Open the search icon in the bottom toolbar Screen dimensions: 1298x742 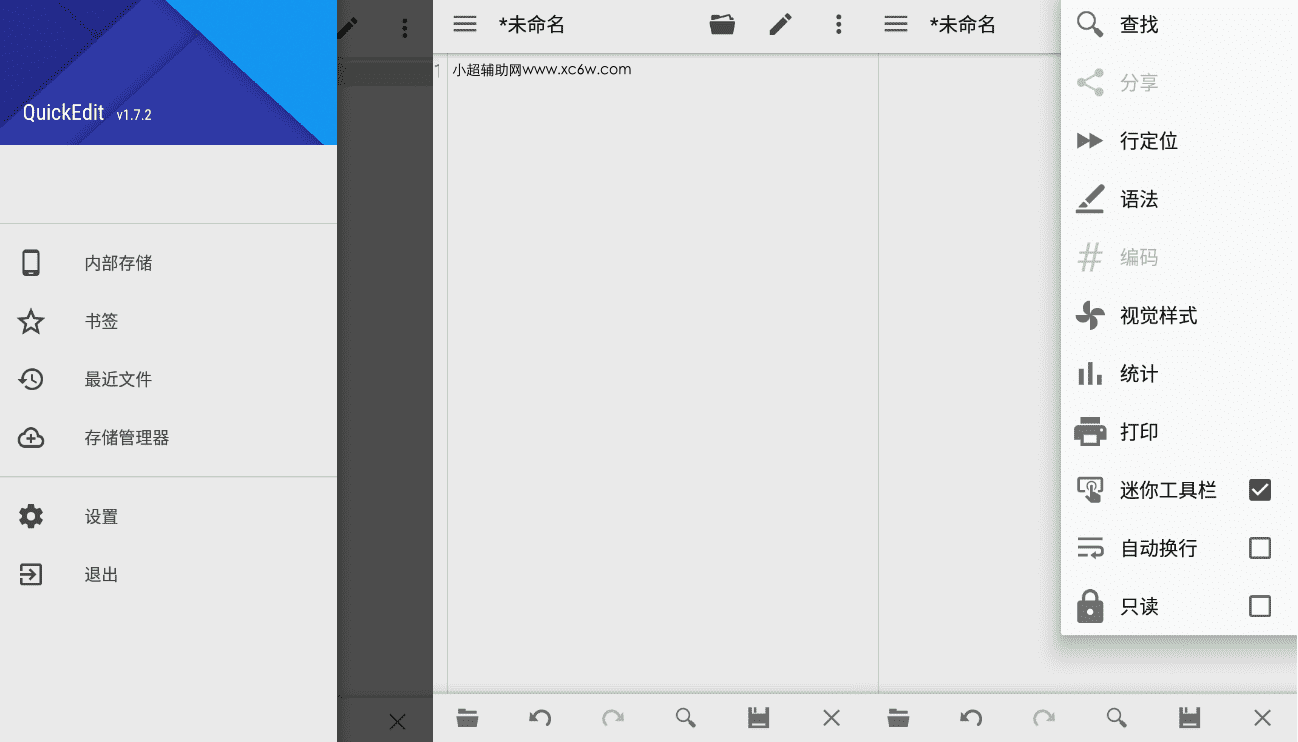[x=685, y=718]
